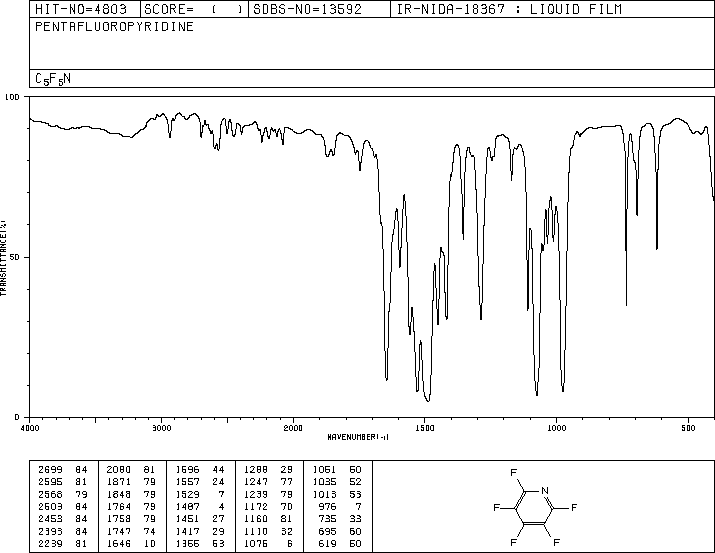This screenshot has width=715, height=553.
Task: Click the IR-NIDA-18367 : LIQUID FILM label
Action: [509, 9]
